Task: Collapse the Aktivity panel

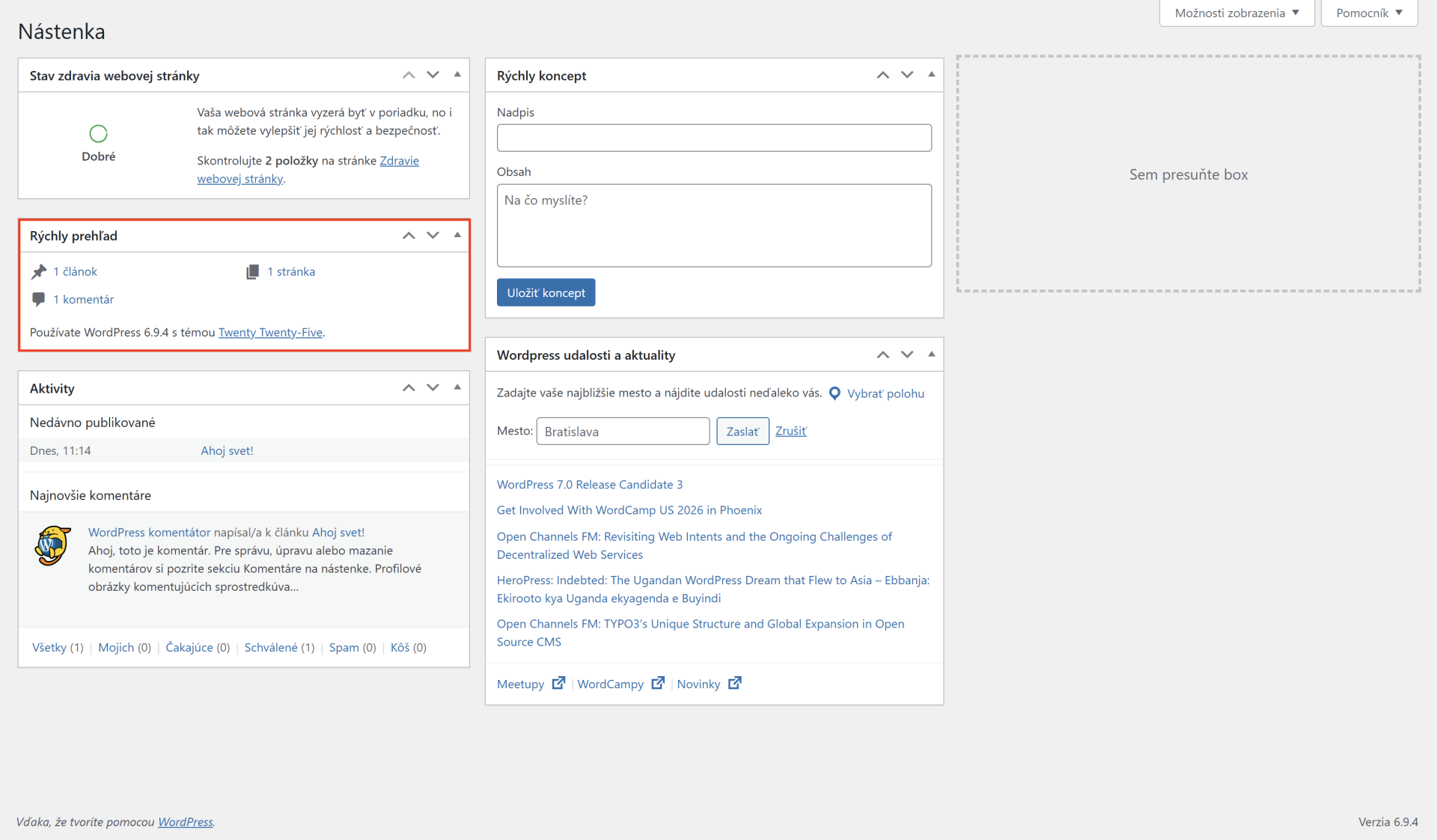Action: 457,387
